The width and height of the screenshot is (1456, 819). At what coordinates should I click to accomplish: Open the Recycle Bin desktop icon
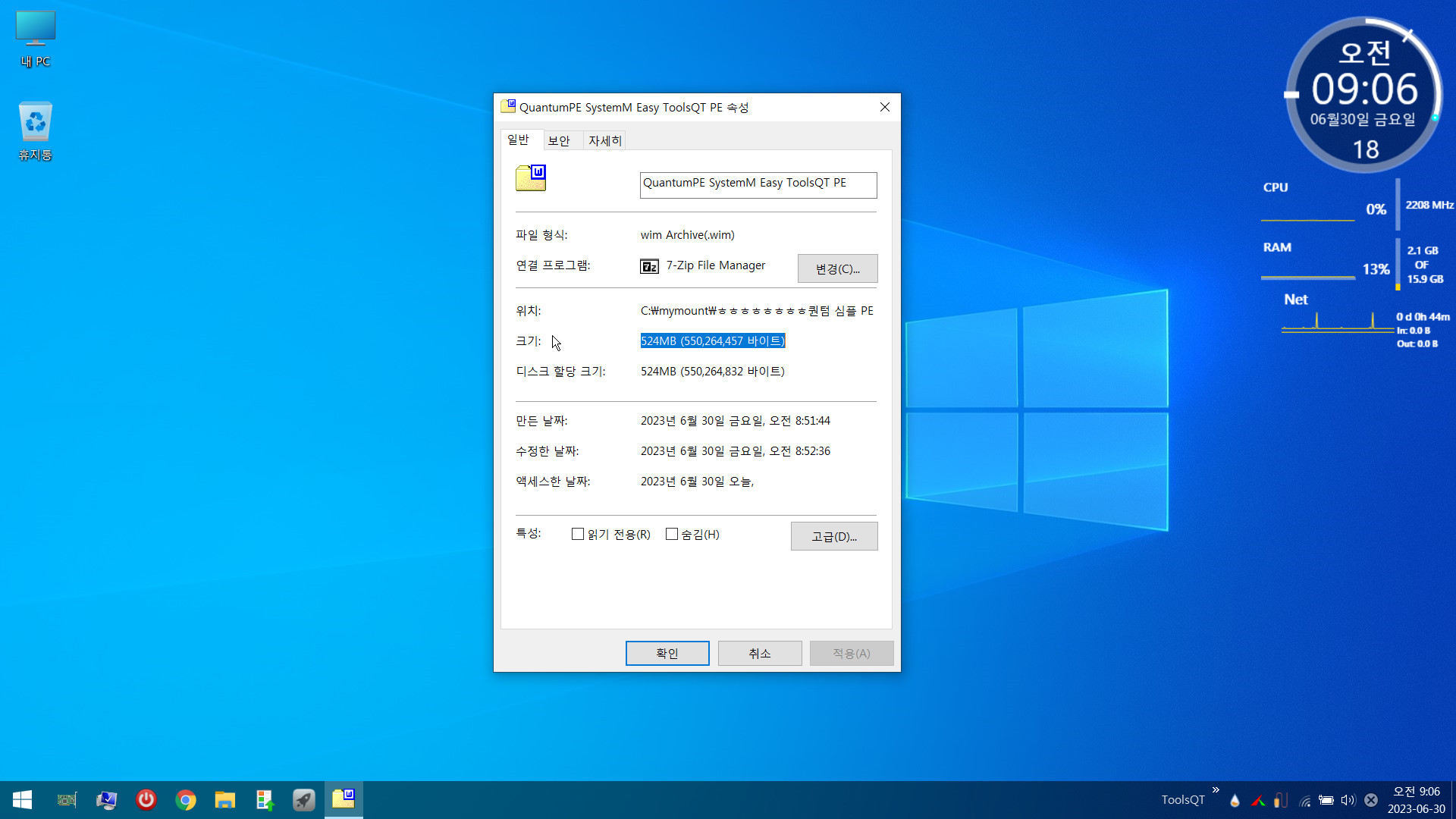(36, 131)
